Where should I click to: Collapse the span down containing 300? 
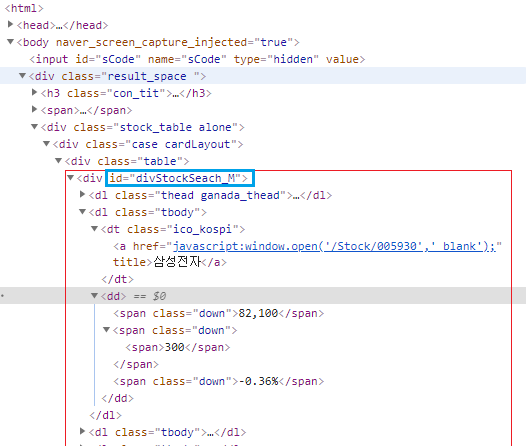coord(106,330)
